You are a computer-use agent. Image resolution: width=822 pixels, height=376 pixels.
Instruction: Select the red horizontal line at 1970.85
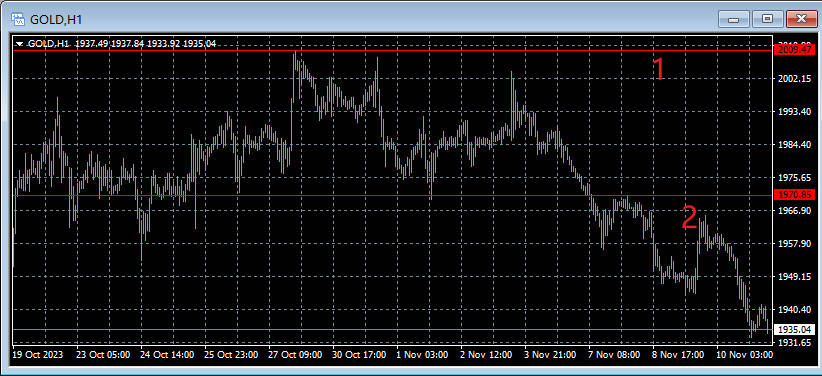[393, 195]
